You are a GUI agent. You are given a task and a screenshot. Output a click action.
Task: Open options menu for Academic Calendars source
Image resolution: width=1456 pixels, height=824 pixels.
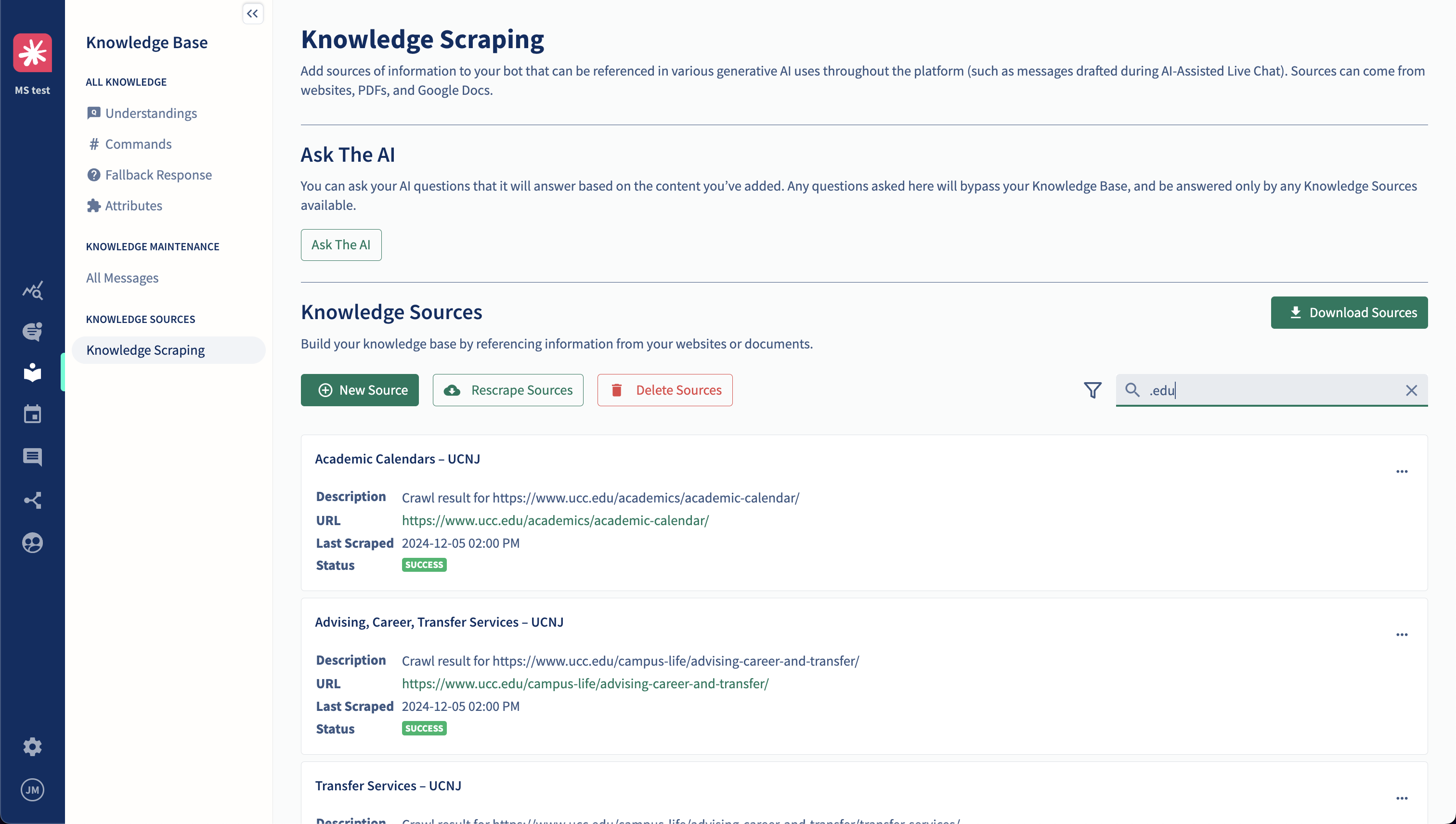click(x=1402, y=471)
